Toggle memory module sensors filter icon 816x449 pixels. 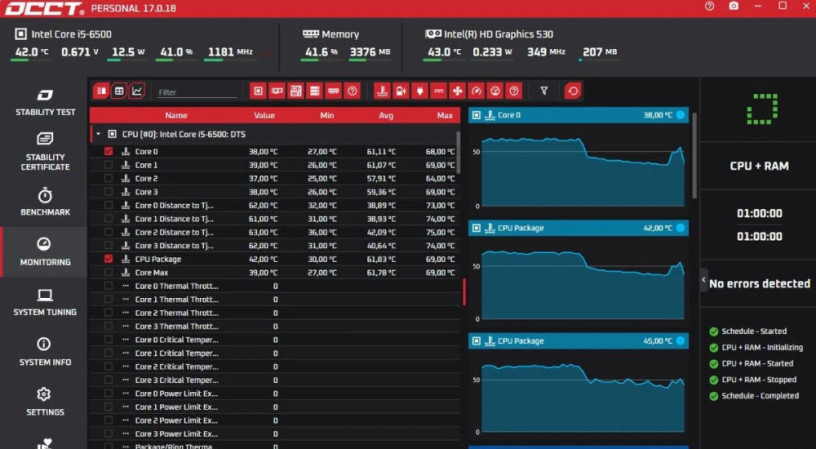click(x=333, y=91)
